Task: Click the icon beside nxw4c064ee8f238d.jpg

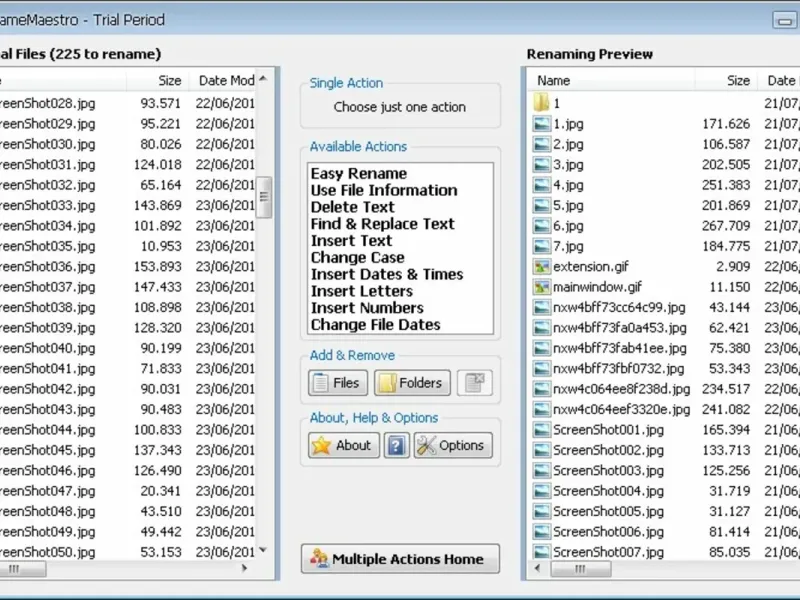Action: click(541, 389)
